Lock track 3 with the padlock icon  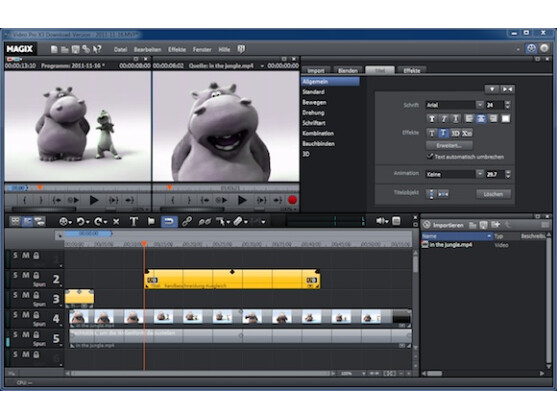[x=36, y=295]
